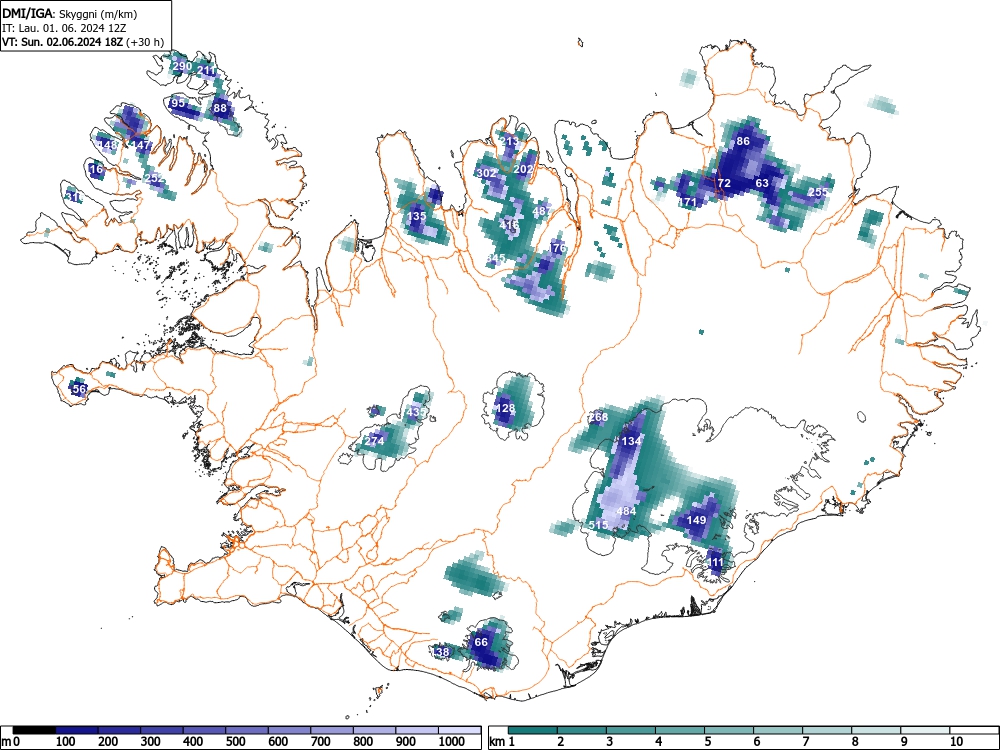Click the visibility label 252
This screenshot has width=1000, height=750.
[x=155, y=179]
